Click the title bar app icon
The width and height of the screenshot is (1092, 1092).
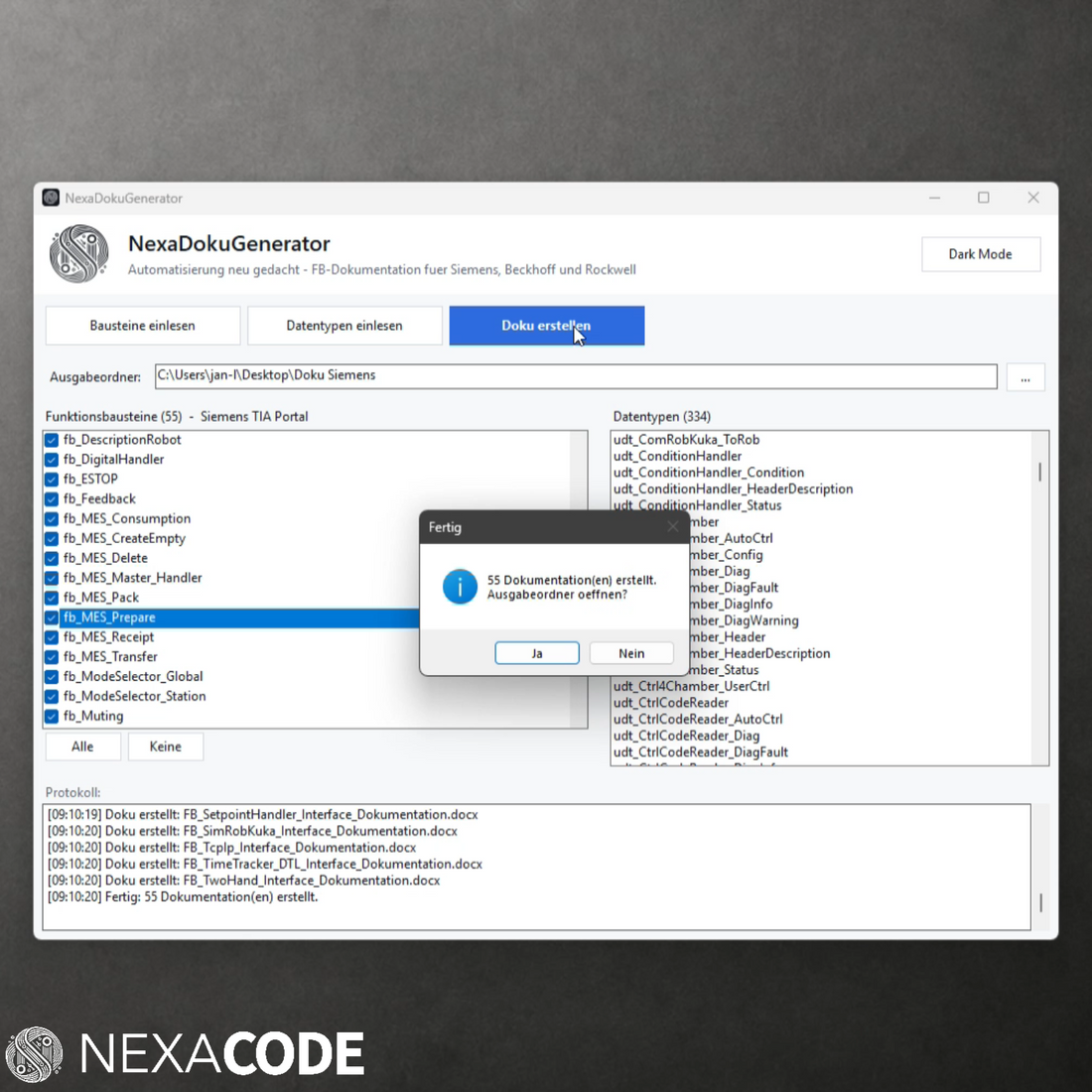(51, 198)
